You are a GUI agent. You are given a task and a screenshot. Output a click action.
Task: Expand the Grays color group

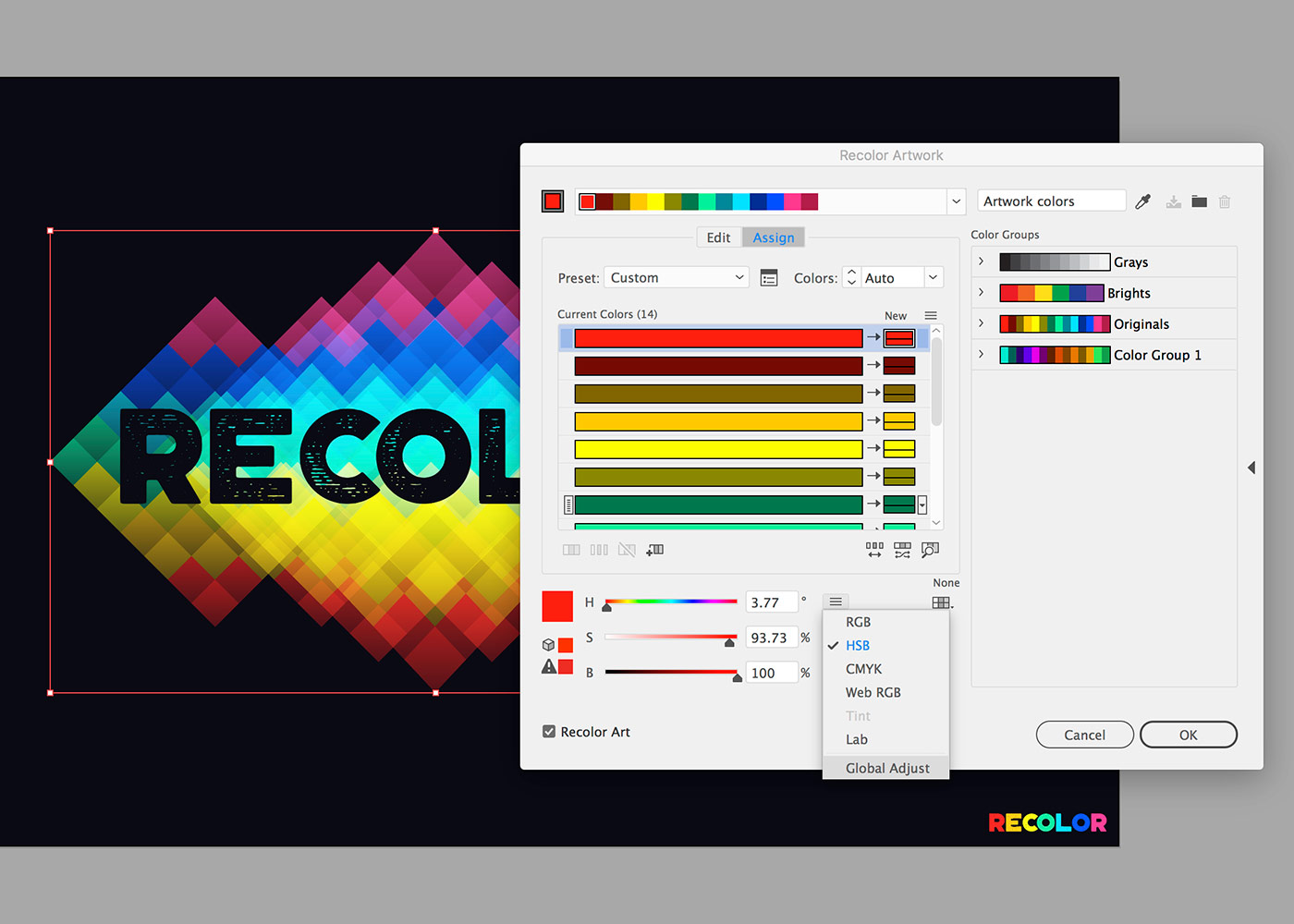tap(982, 261)
